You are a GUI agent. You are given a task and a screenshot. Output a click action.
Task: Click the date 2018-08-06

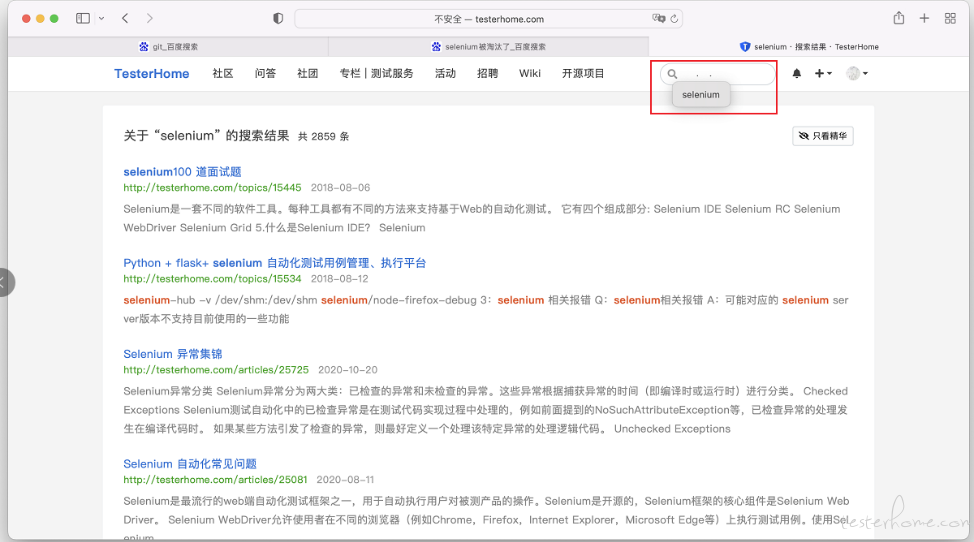340,187
